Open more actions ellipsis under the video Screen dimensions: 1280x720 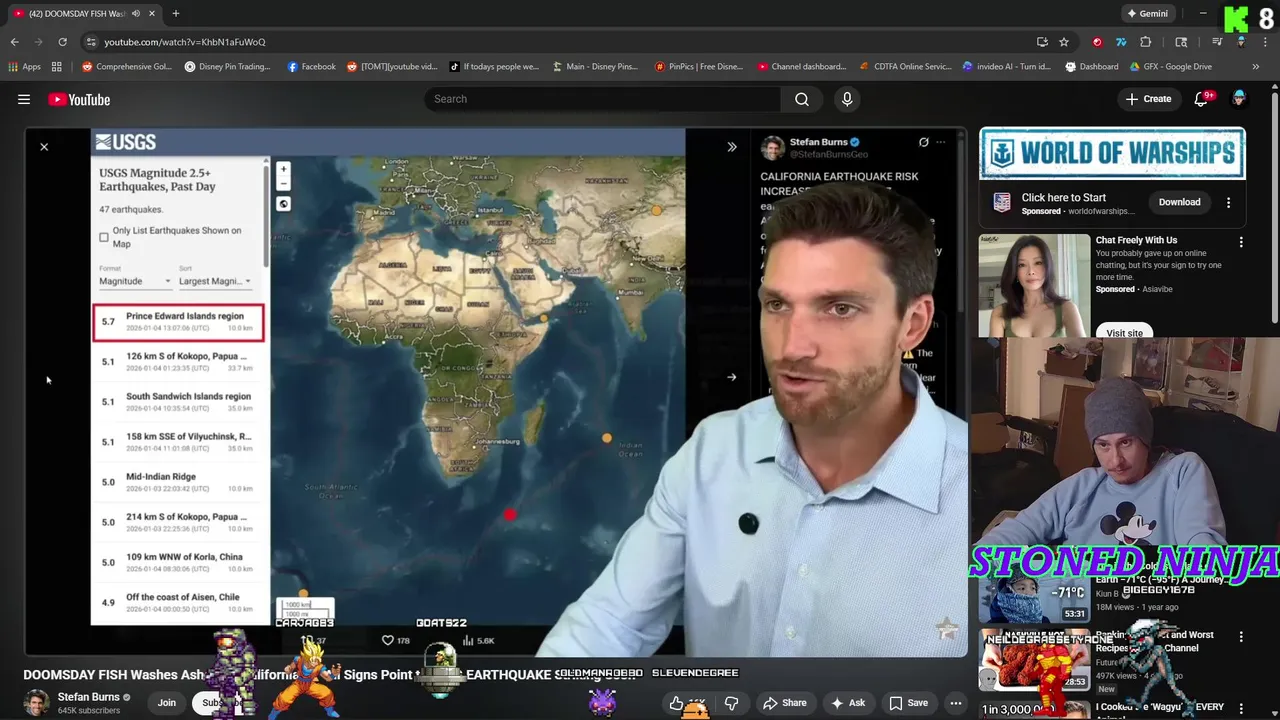click(x=956, y=703)
